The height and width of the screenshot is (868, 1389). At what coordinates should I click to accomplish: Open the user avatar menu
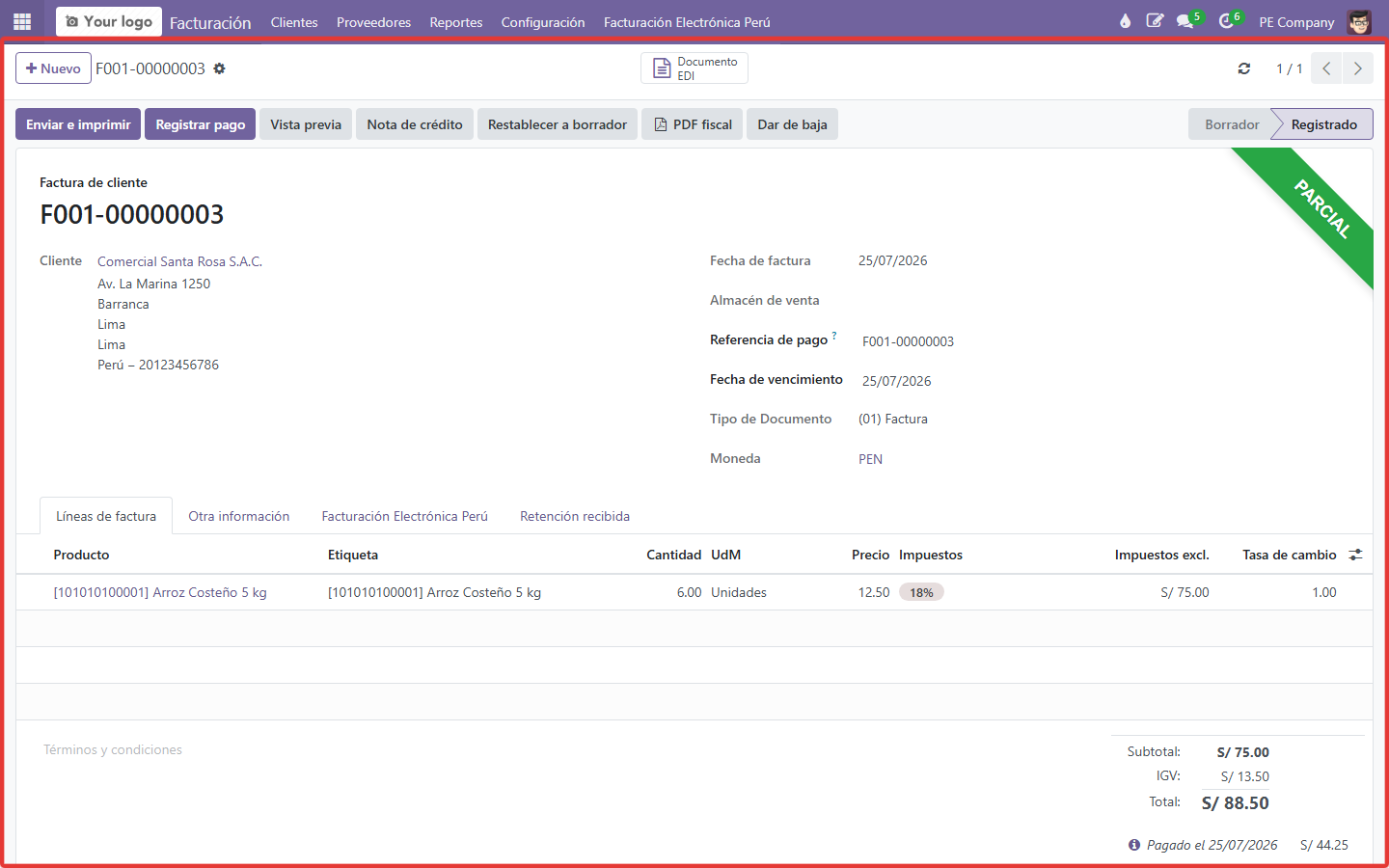pyautogui.click(x=1359, y=21)
